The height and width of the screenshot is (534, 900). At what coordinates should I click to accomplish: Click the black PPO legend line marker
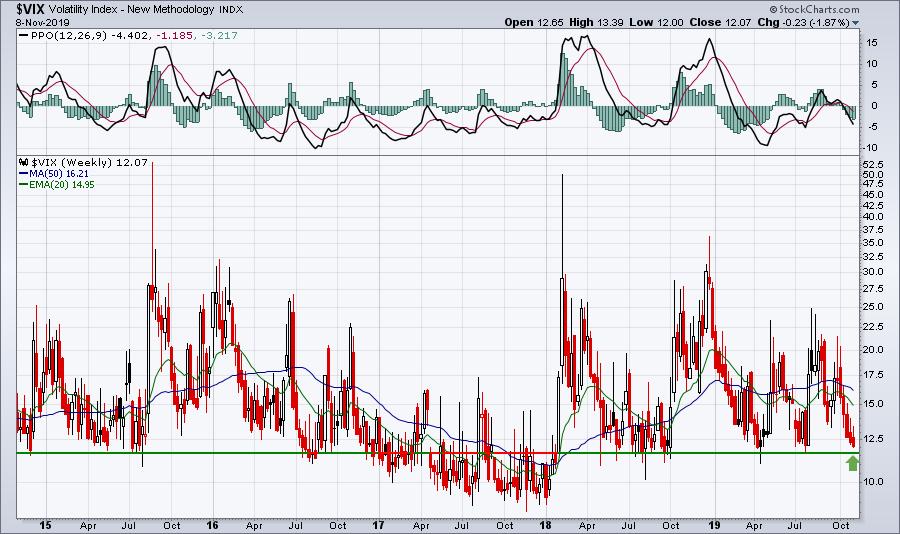pyautogui.click(x=24, y=36)
